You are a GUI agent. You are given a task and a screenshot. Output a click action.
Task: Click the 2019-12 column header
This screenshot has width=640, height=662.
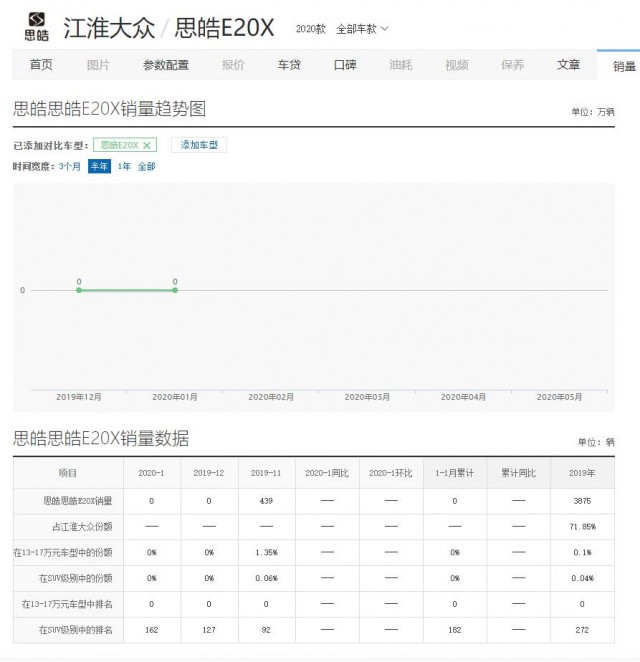coord(209,473)
